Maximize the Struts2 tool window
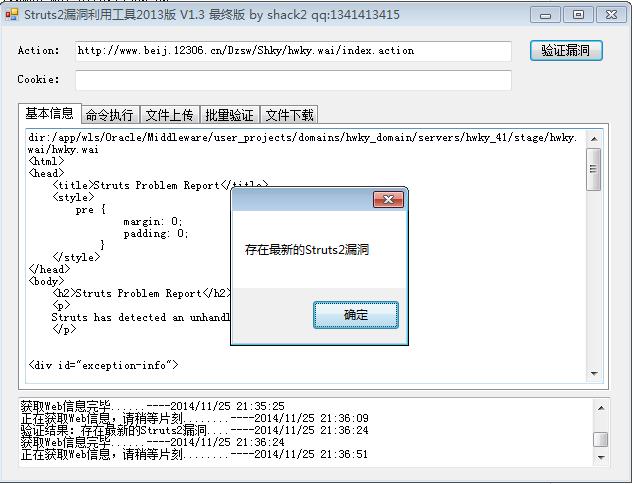Viewport: 634px width, 484px height. pyautogui.click(x=578, y=15)
